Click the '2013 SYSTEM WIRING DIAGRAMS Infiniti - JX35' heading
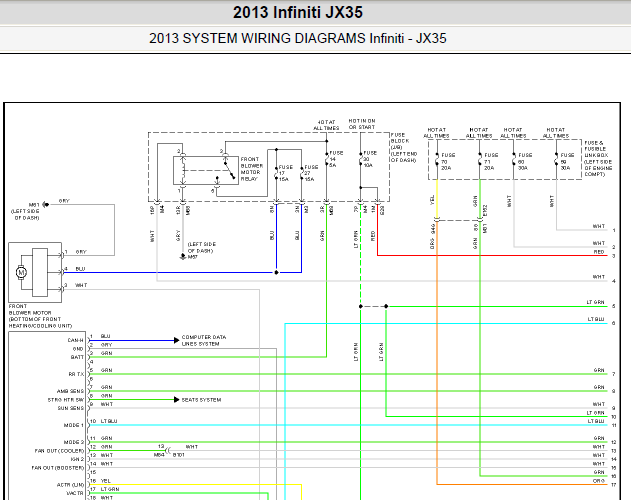 pyautogui.click(x=298, y=38)
